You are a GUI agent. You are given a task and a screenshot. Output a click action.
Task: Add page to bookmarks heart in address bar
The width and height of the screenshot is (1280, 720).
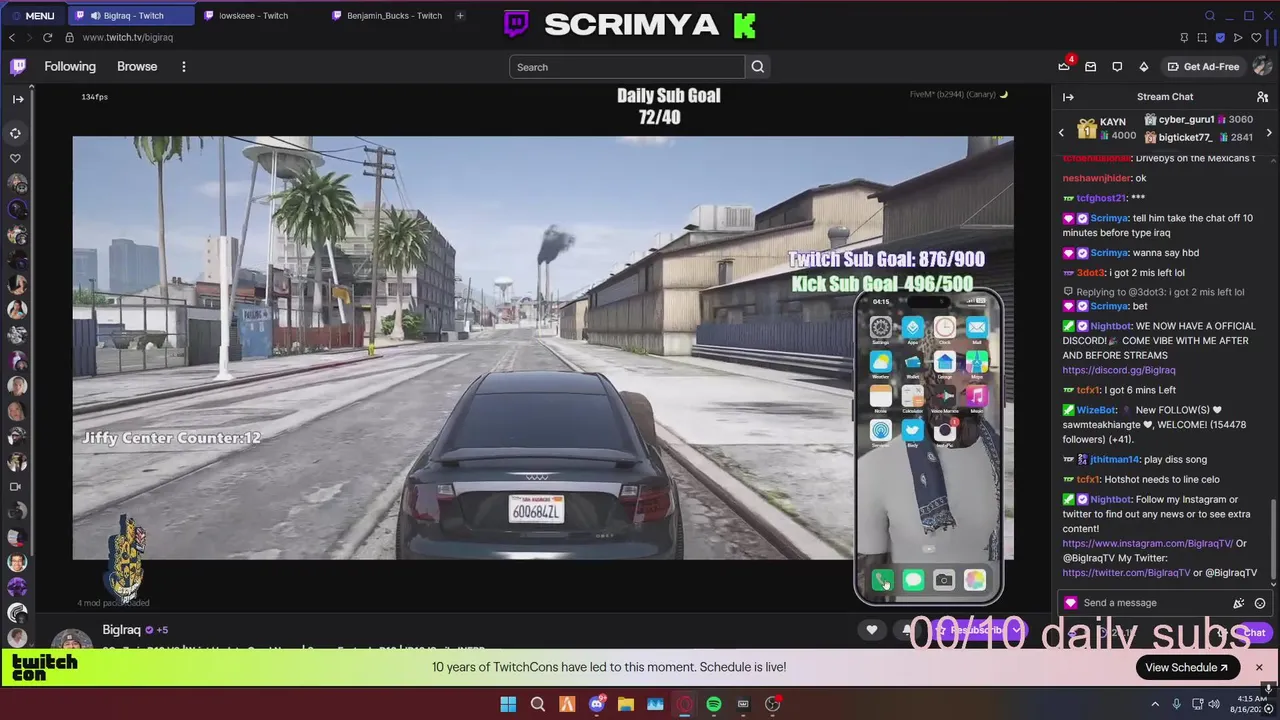tap(1256, 37)
